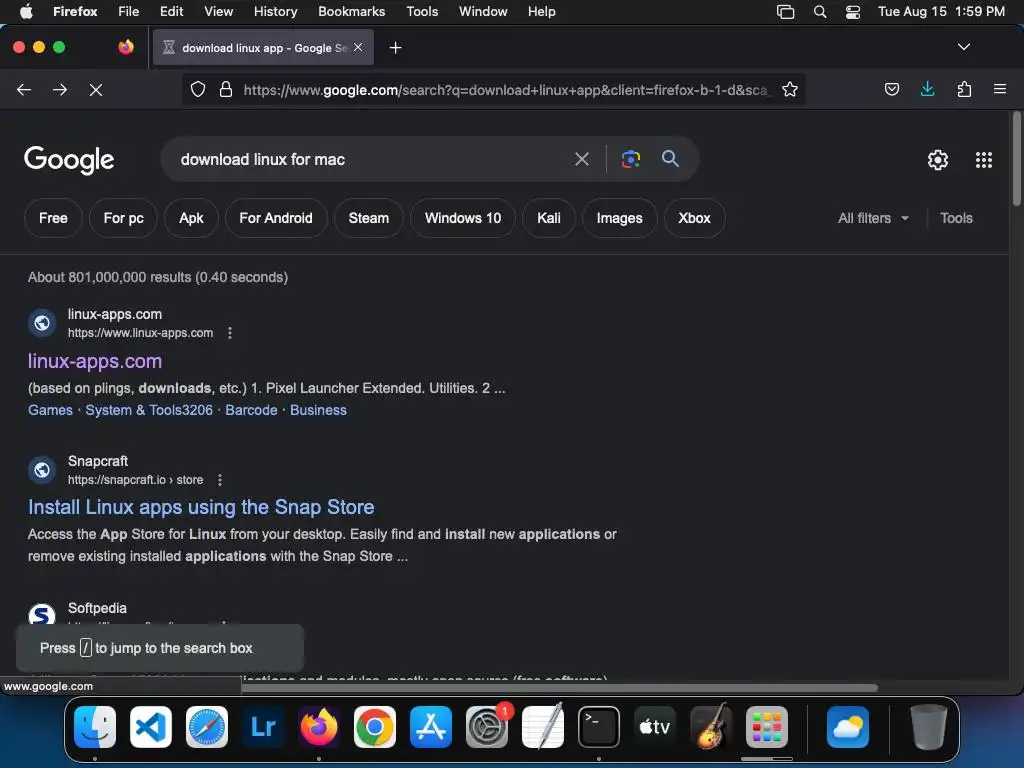Select the Free filter chip

pyautogui.click(x=54, y=218)
